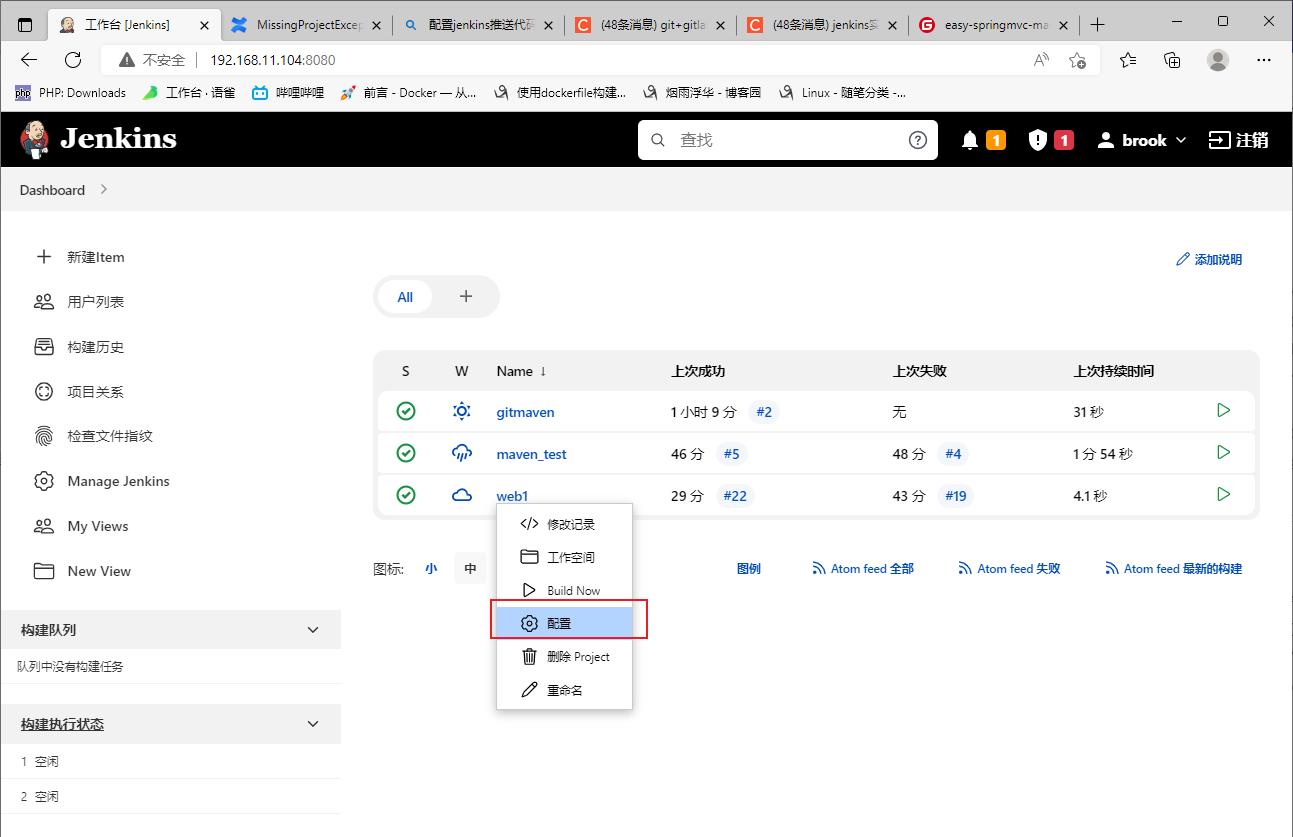The width and height of the screenshot is (1293, 837).
Task: Click the browser address bar URL
Action: tap(272, 60)
